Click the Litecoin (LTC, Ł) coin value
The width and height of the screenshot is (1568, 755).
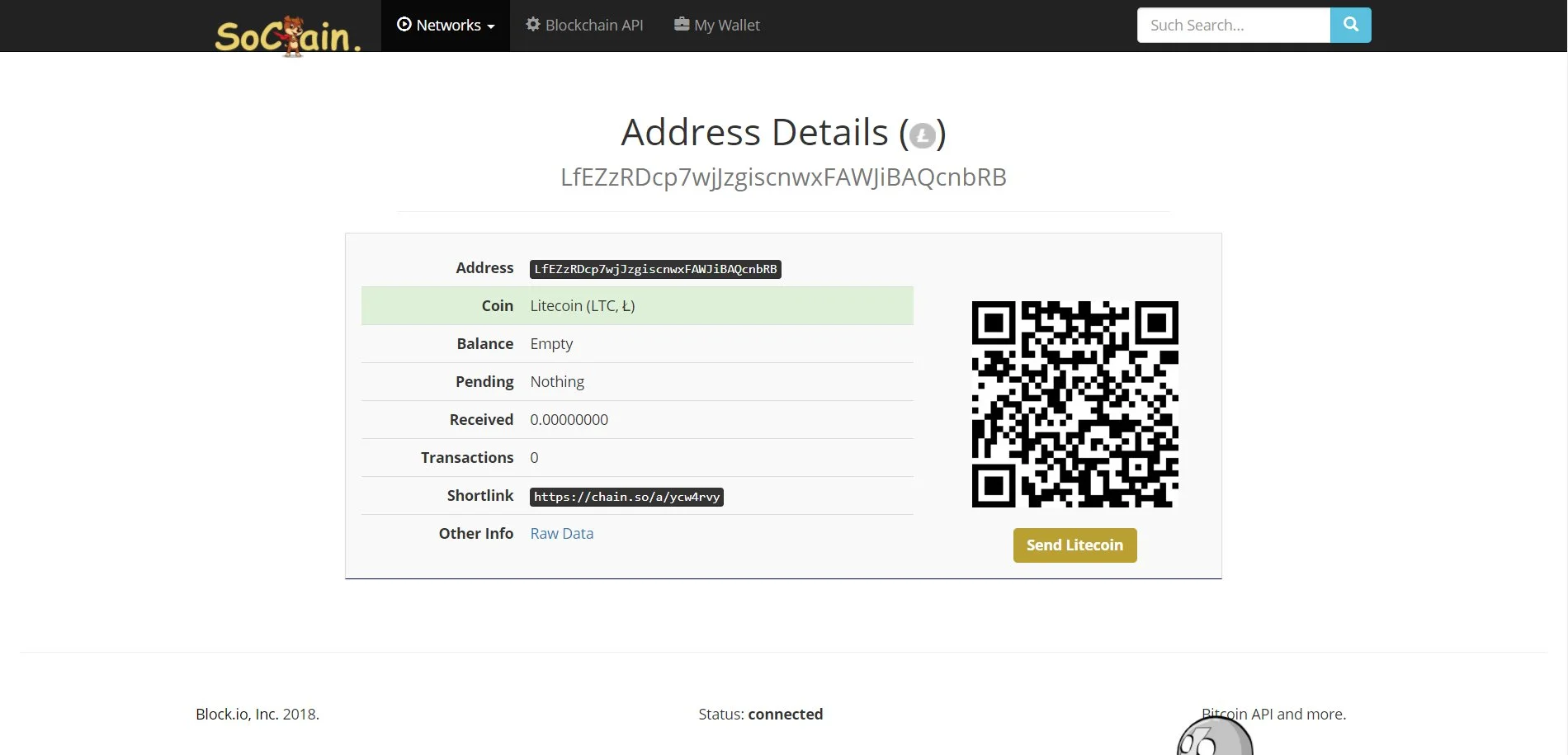(583, 306)
